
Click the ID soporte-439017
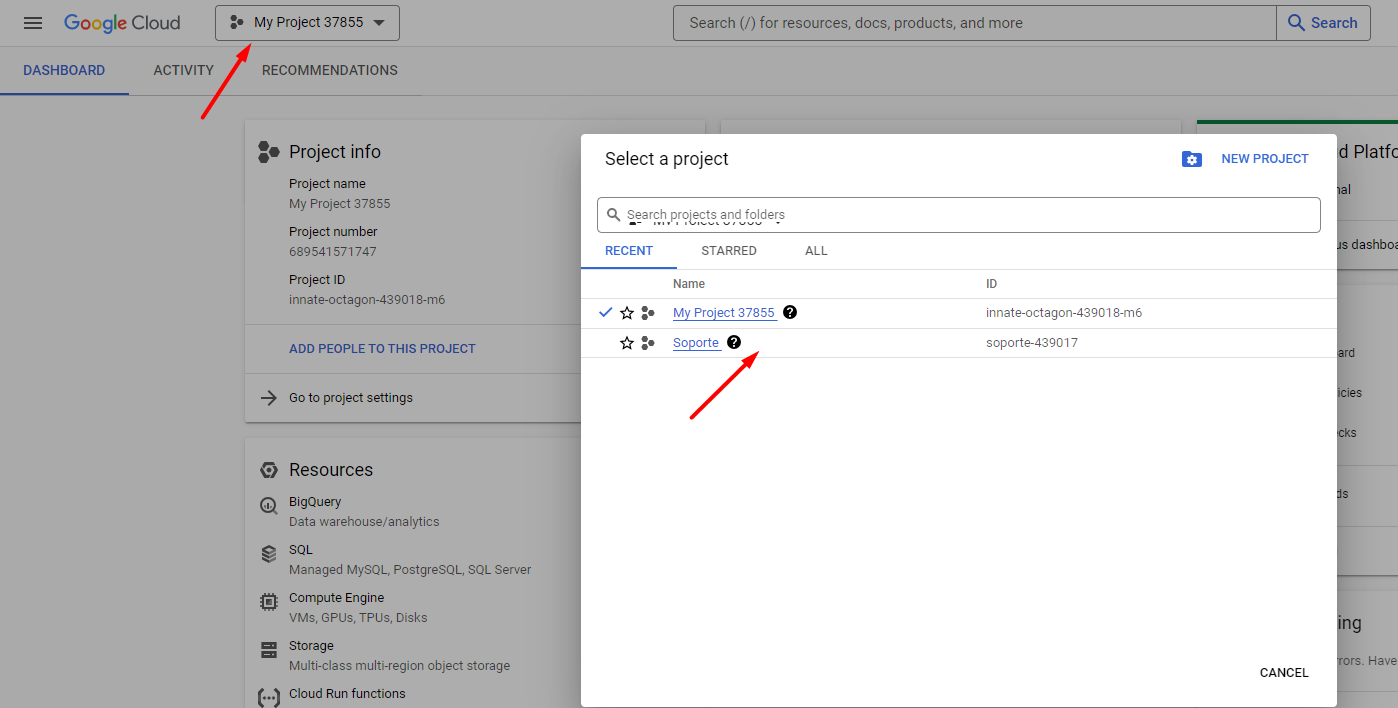click(x=1032, y=343)
